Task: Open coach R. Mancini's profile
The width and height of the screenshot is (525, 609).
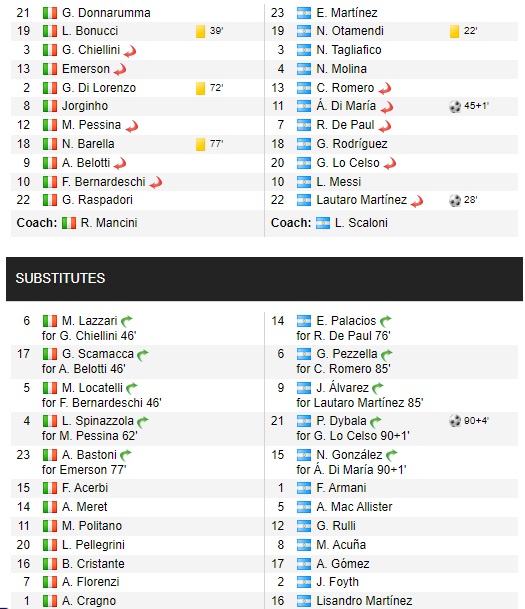Action: pyautogui.click(x=109, y=223)
